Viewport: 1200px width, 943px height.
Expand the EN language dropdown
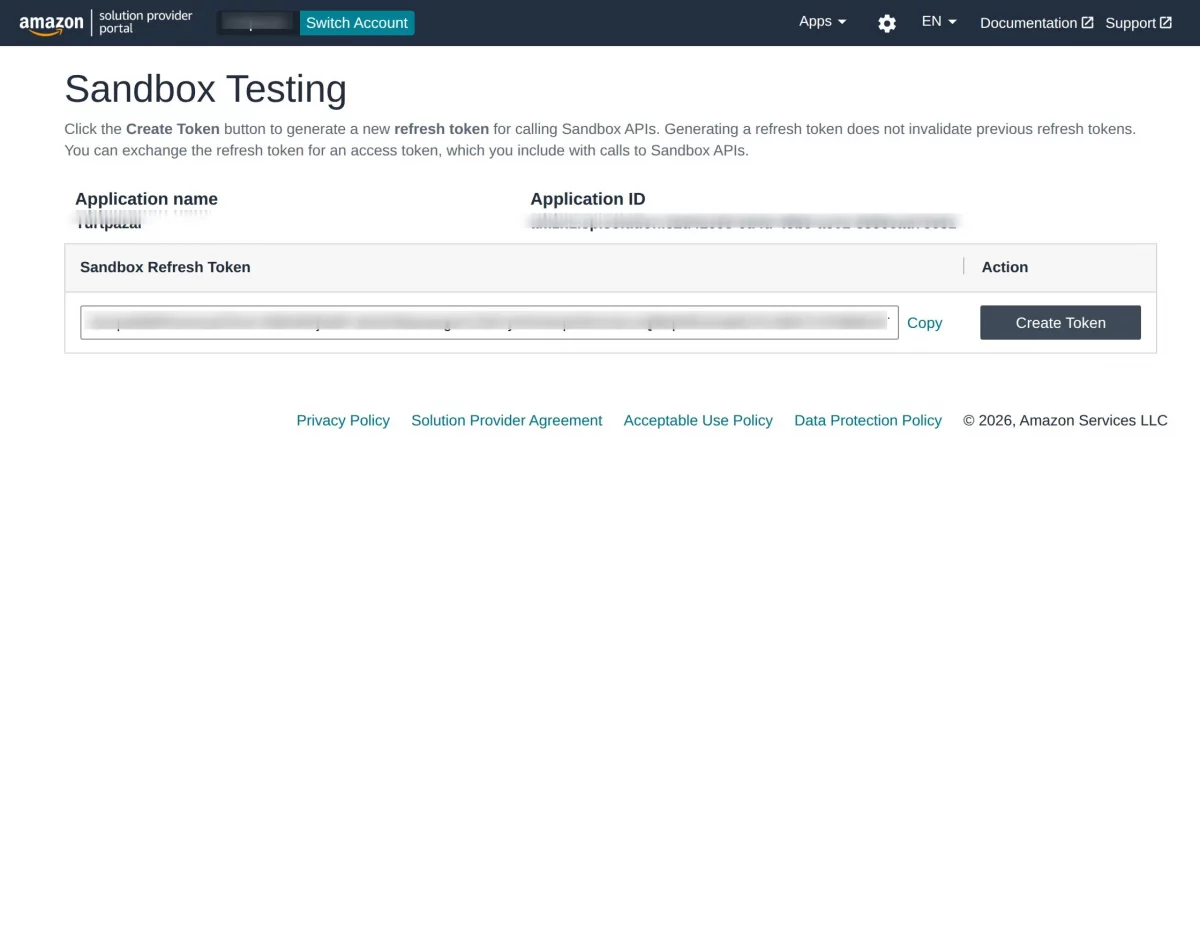pyautogui.click(x=939, y=21)
